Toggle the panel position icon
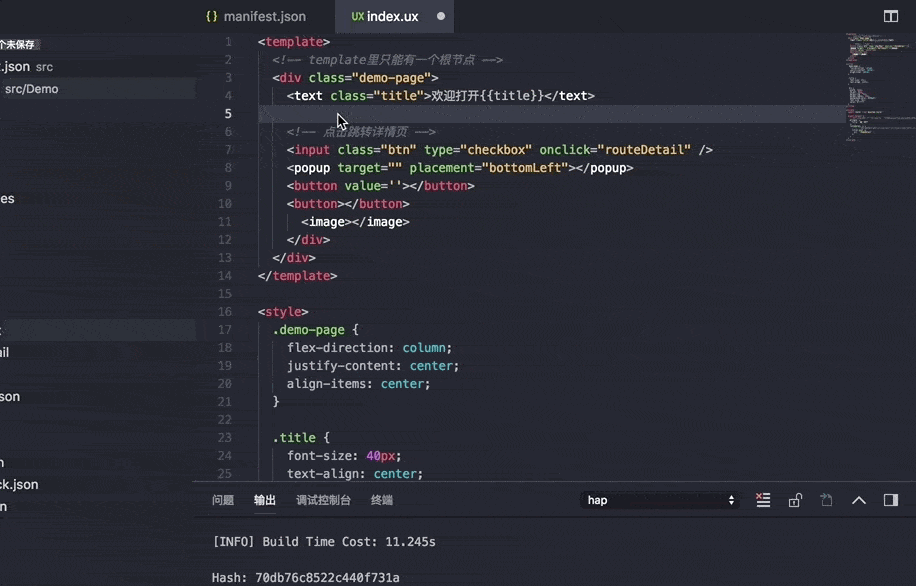 click(x=890, y=500)
